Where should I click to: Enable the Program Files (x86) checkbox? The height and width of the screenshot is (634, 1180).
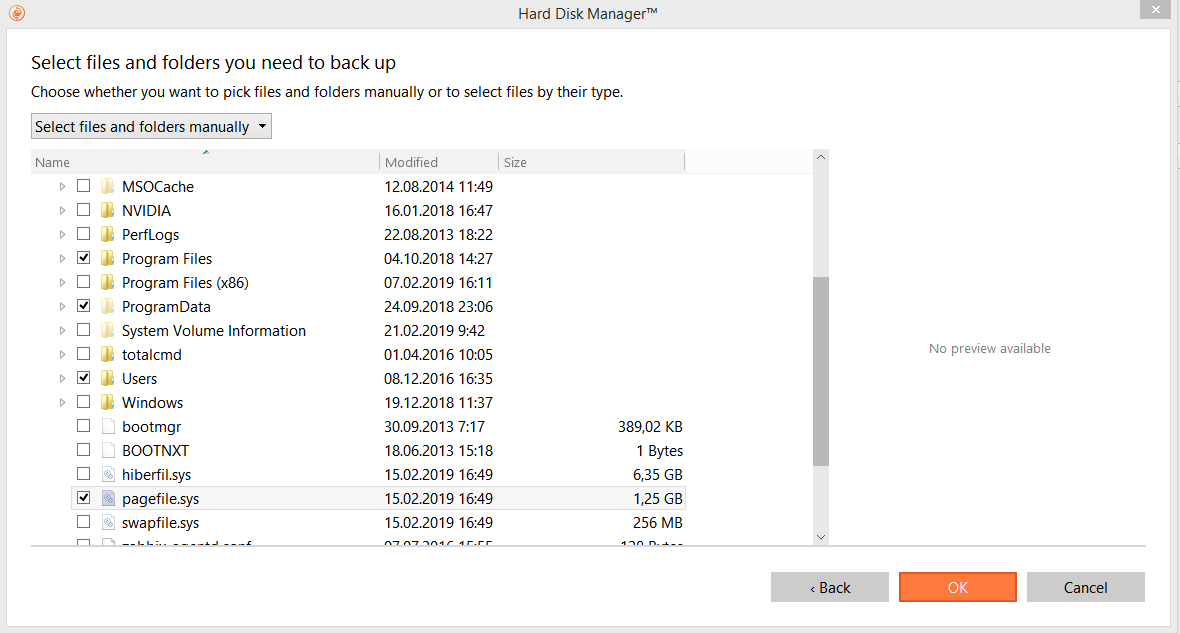tap(83, 283)
